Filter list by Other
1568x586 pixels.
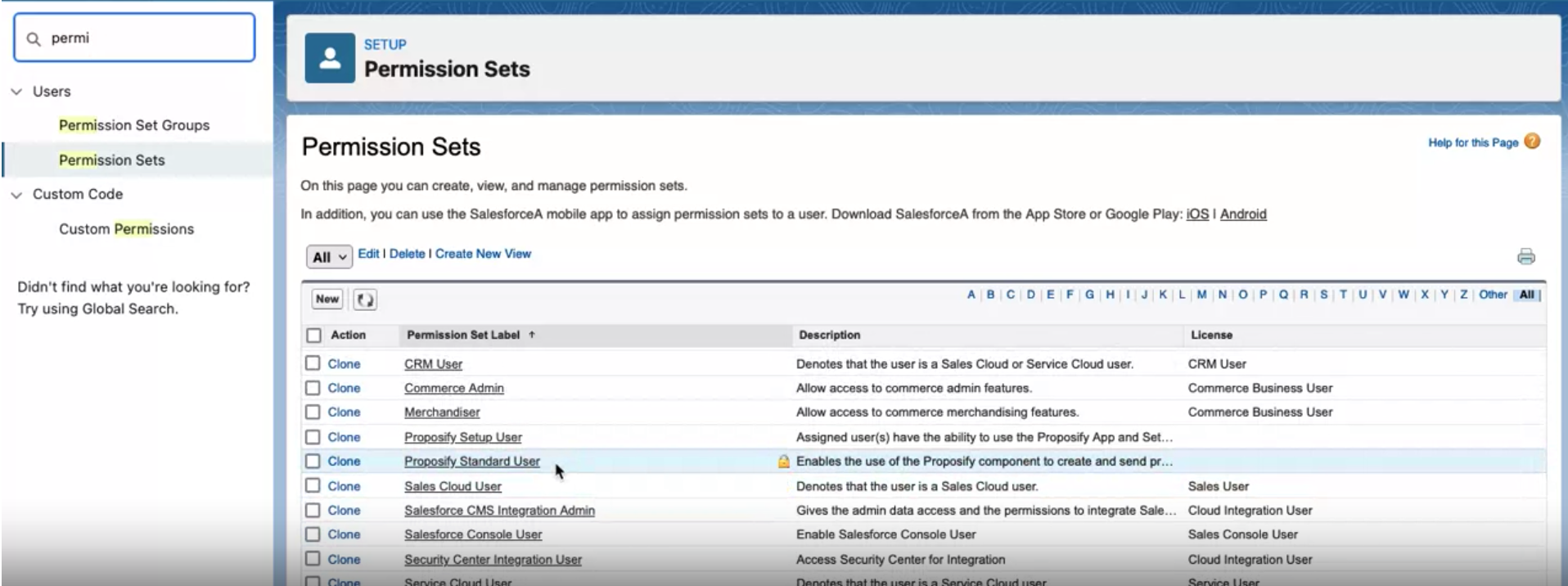1493,295
